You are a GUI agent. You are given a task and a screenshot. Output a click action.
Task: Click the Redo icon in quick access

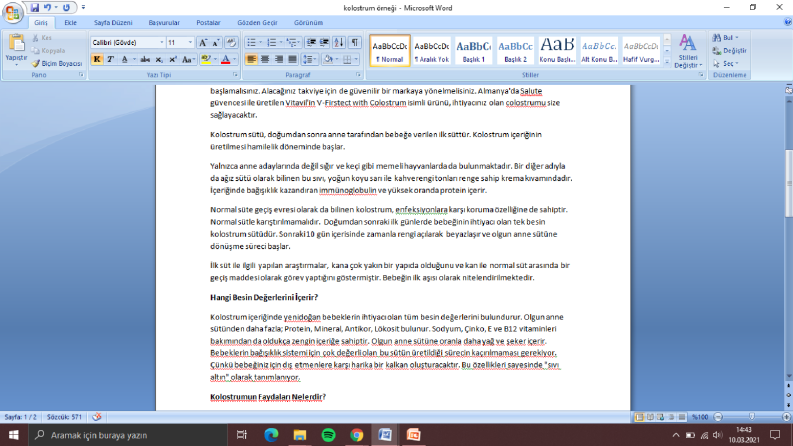[x=66, y=8]
